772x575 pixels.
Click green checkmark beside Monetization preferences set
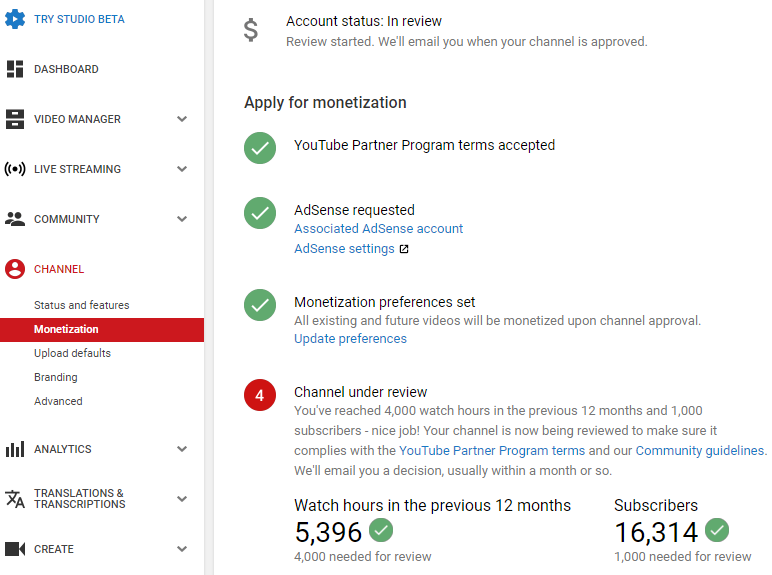pos(260,305)
